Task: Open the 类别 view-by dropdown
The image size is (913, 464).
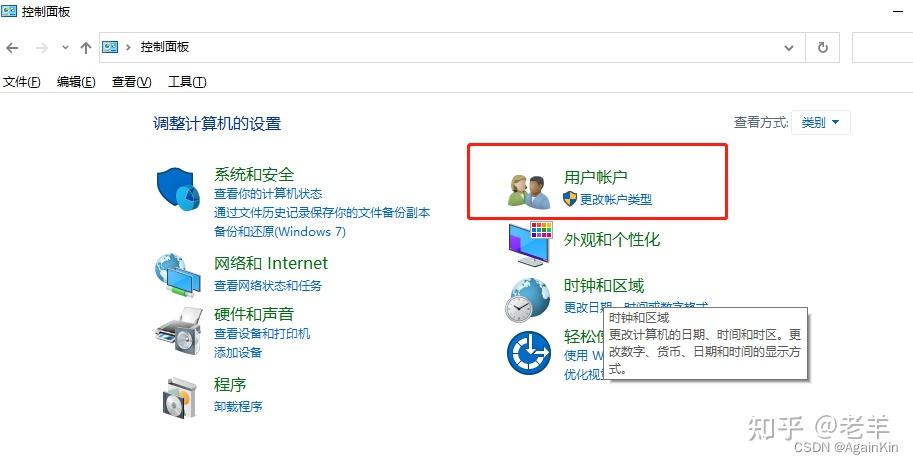Action: point(820,122)
